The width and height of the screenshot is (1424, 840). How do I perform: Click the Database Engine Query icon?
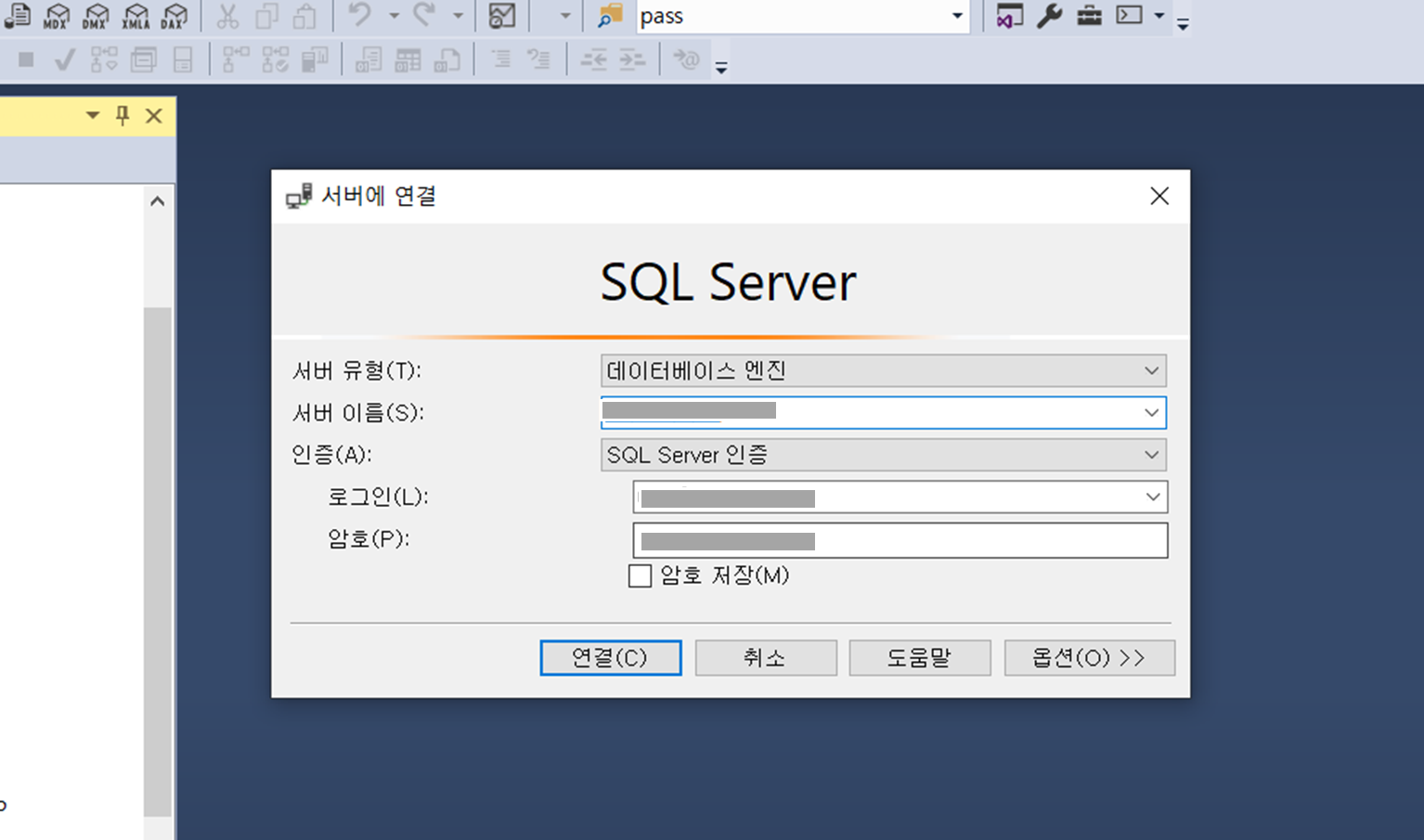click(x=17, y=15)
